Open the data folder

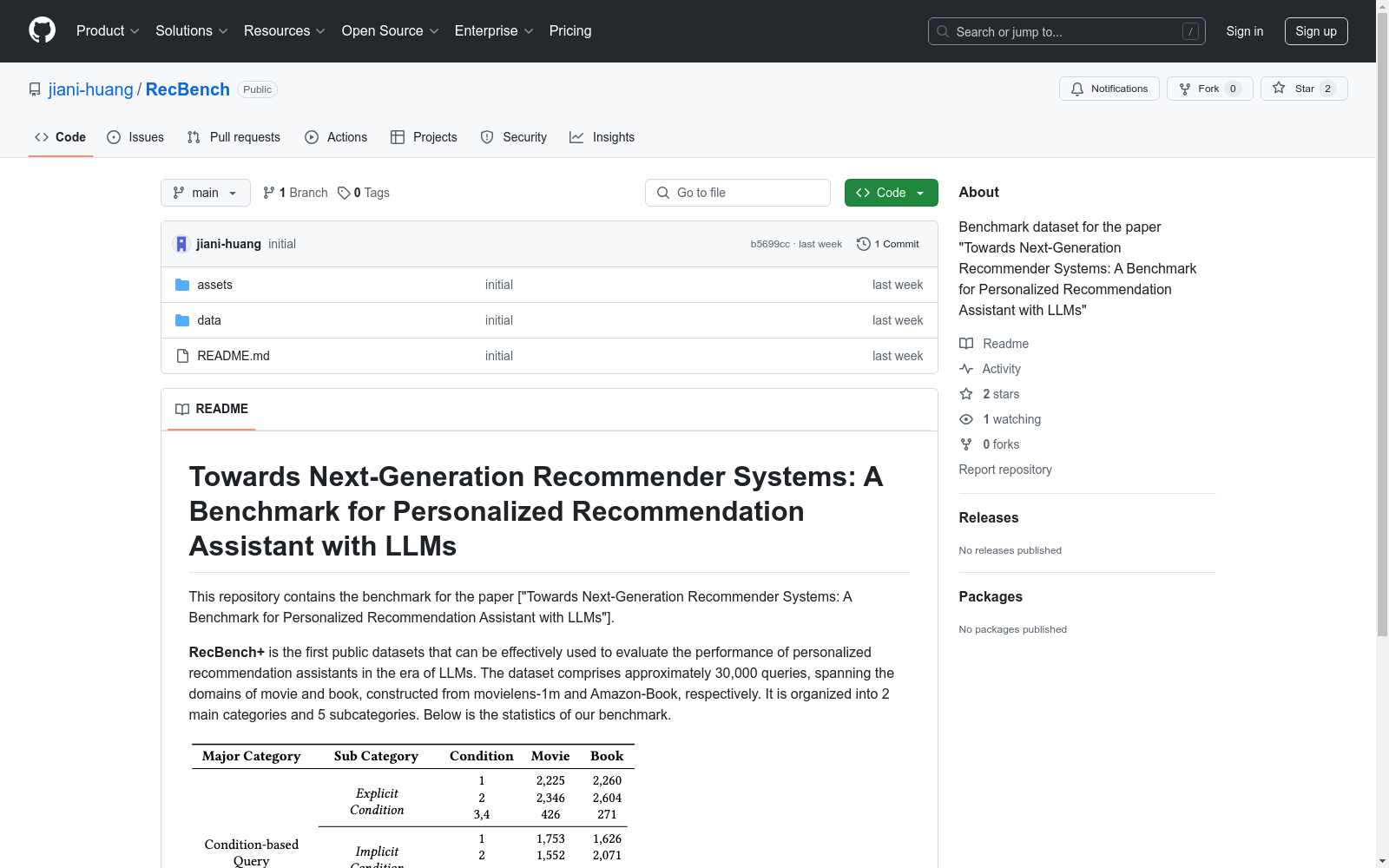(209, 320)
